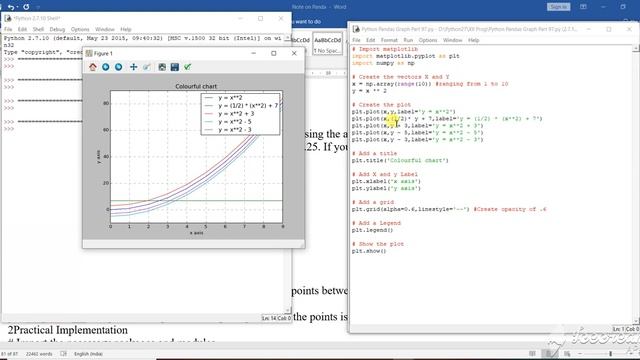Click the '# Create the plot' comment line

pos(381,104)
